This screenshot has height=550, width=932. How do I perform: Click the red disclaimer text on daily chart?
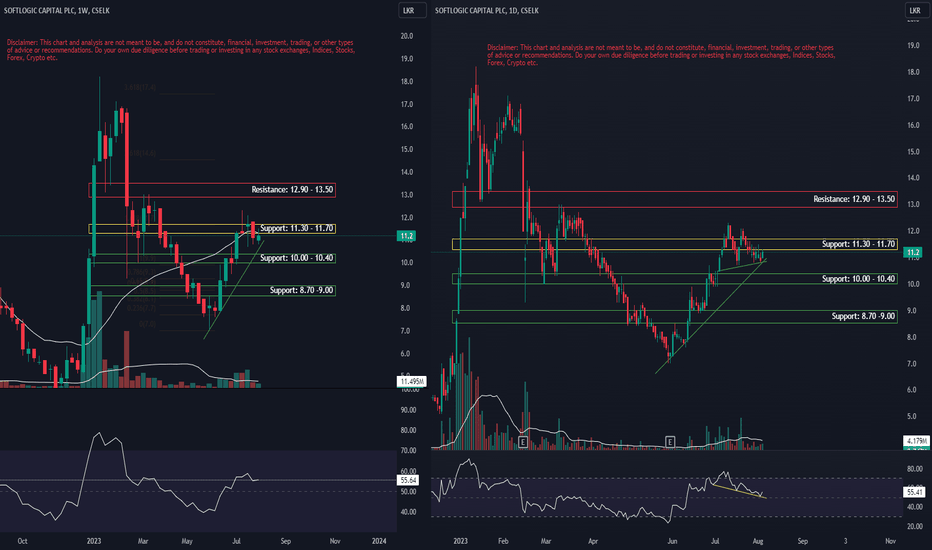pos(661,55)
